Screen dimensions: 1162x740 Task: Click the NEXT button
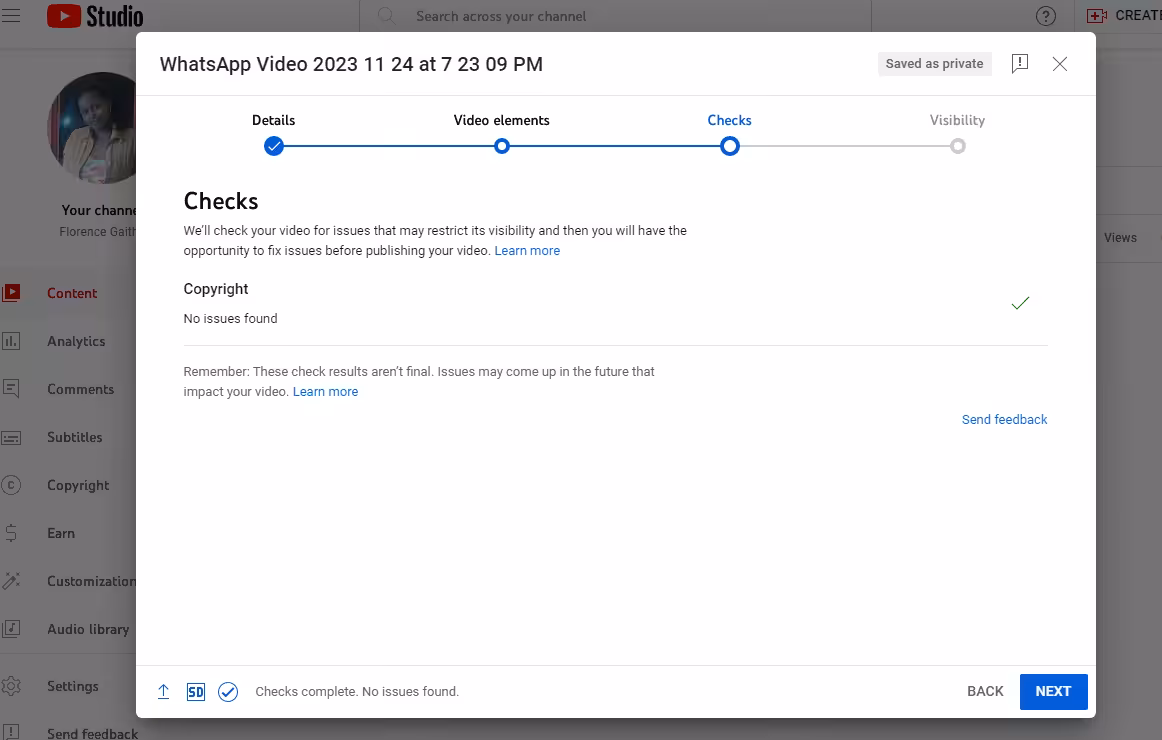point(1053,692)
